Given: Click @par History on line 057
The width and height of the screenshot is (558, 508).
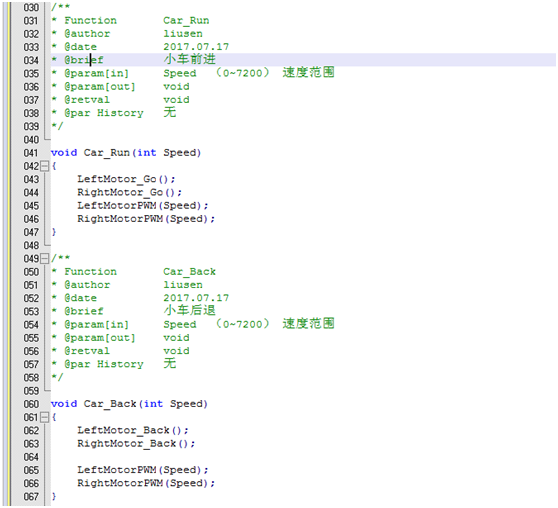Looking at the screenshot, I should coord(104,364).
